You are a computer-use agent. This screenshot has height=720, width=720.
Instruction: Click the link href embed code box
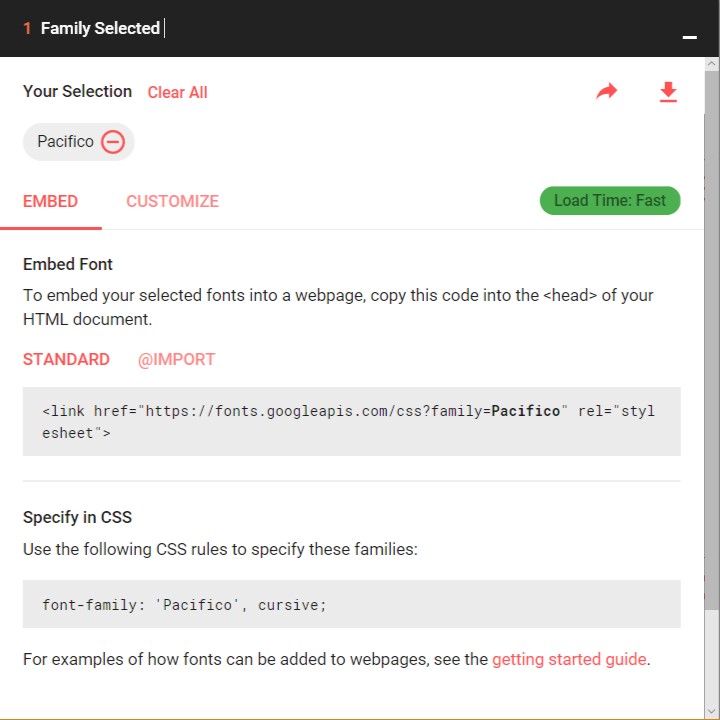pos(351,422)
